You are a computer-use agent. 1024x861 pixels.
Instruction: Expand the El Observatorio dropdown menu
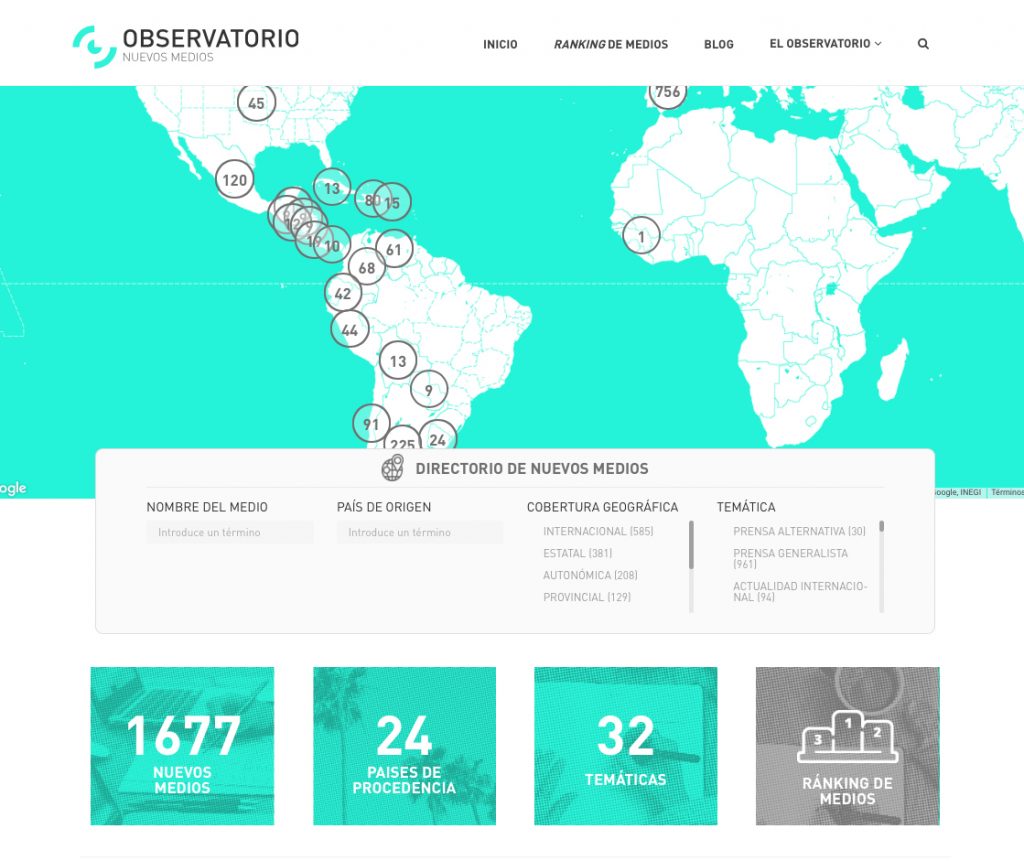click(x=825, y=44)
